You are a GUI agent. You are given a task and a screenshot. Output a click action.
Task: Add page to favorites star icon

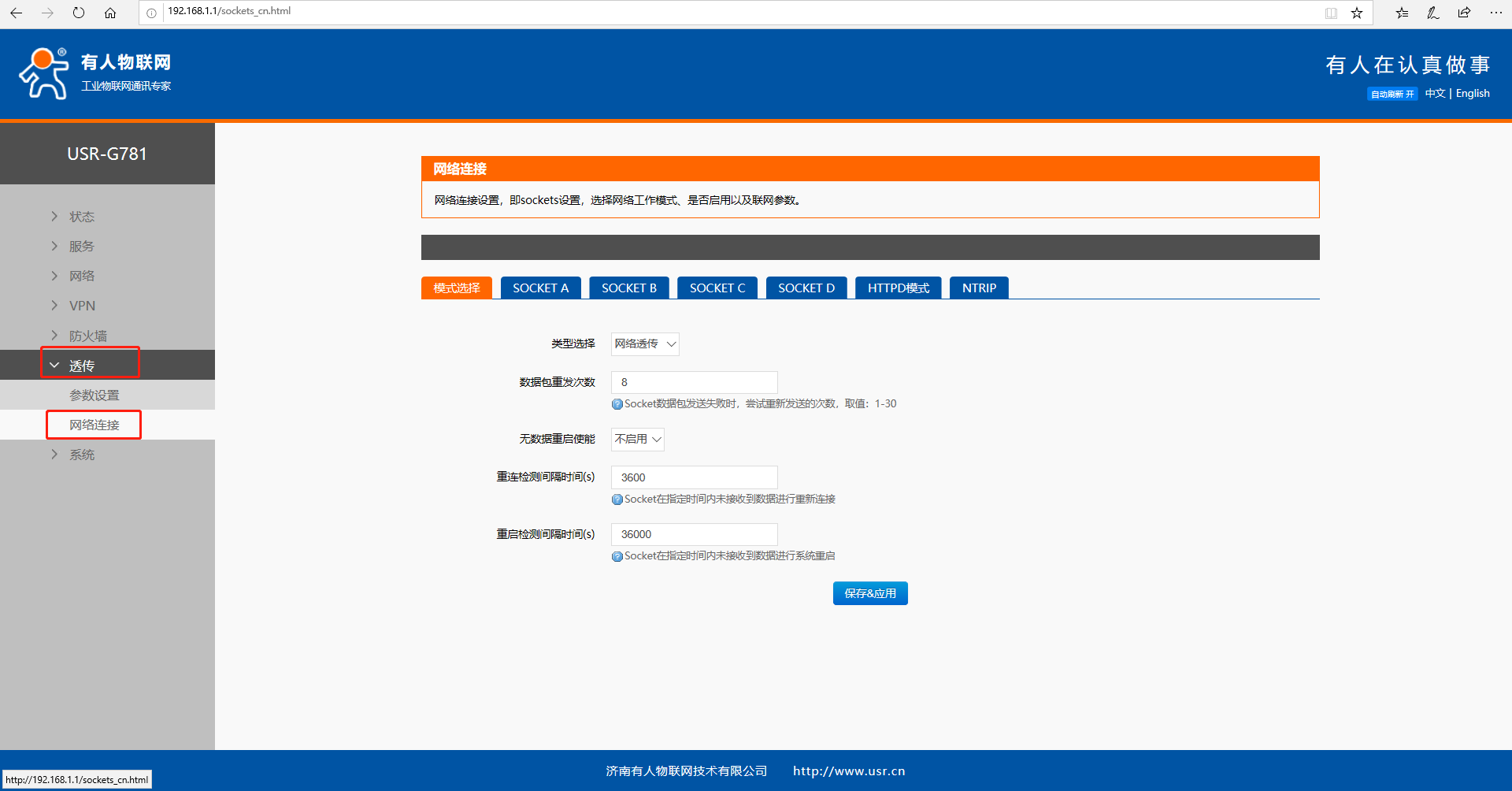tap(1356, 13)
